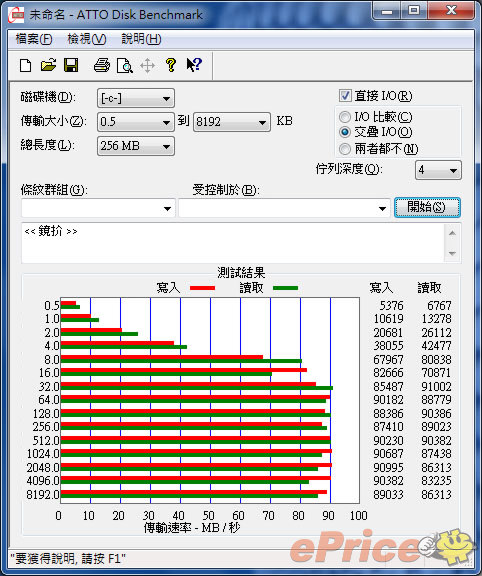Open transfer size start 0.5 dropdown

click(136, 122)
